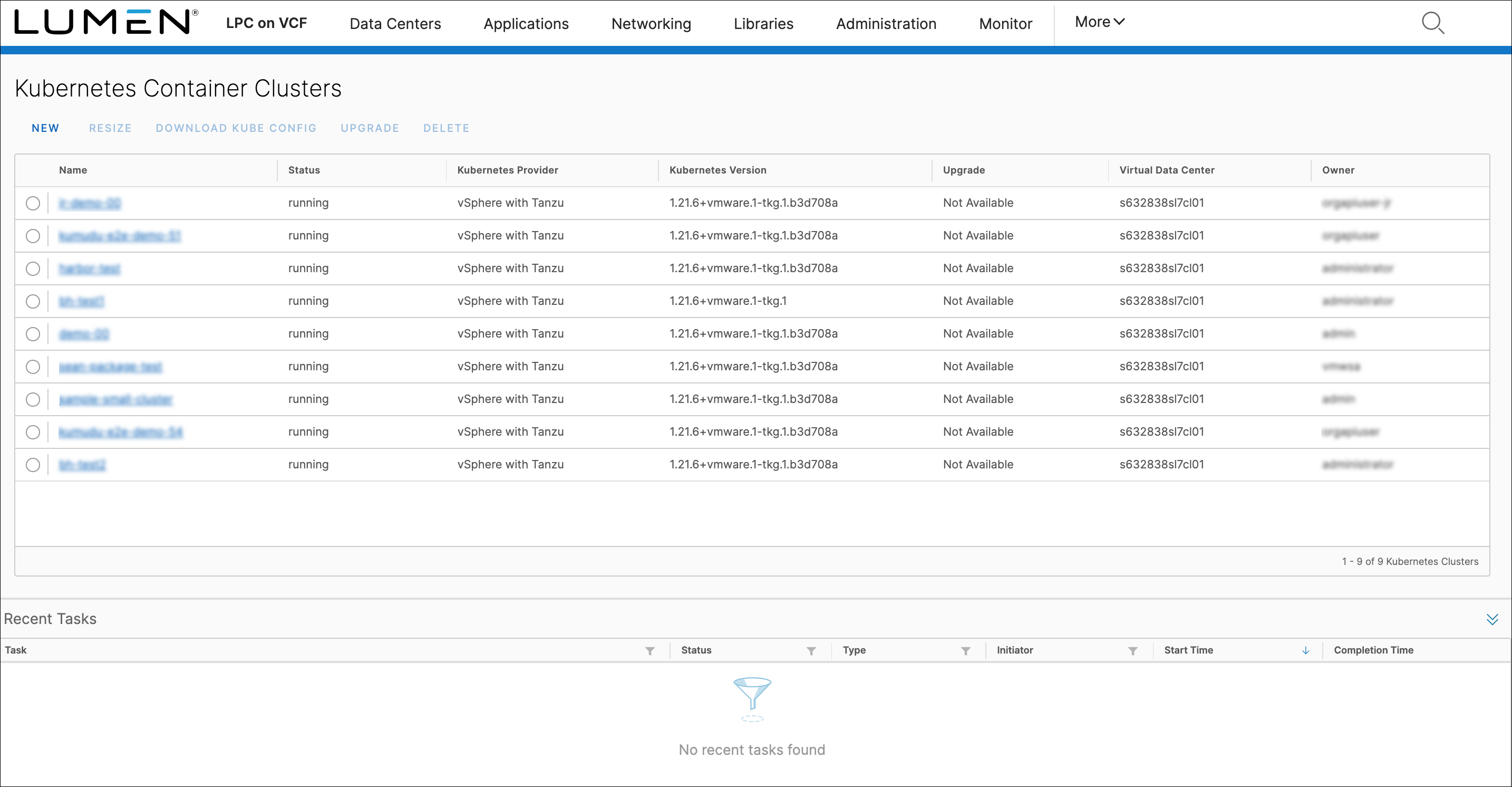The width and height of the screenshot is (1512, 787).
Task: Click the Recent Tasks heading
Action: click(x=50, y=619)
